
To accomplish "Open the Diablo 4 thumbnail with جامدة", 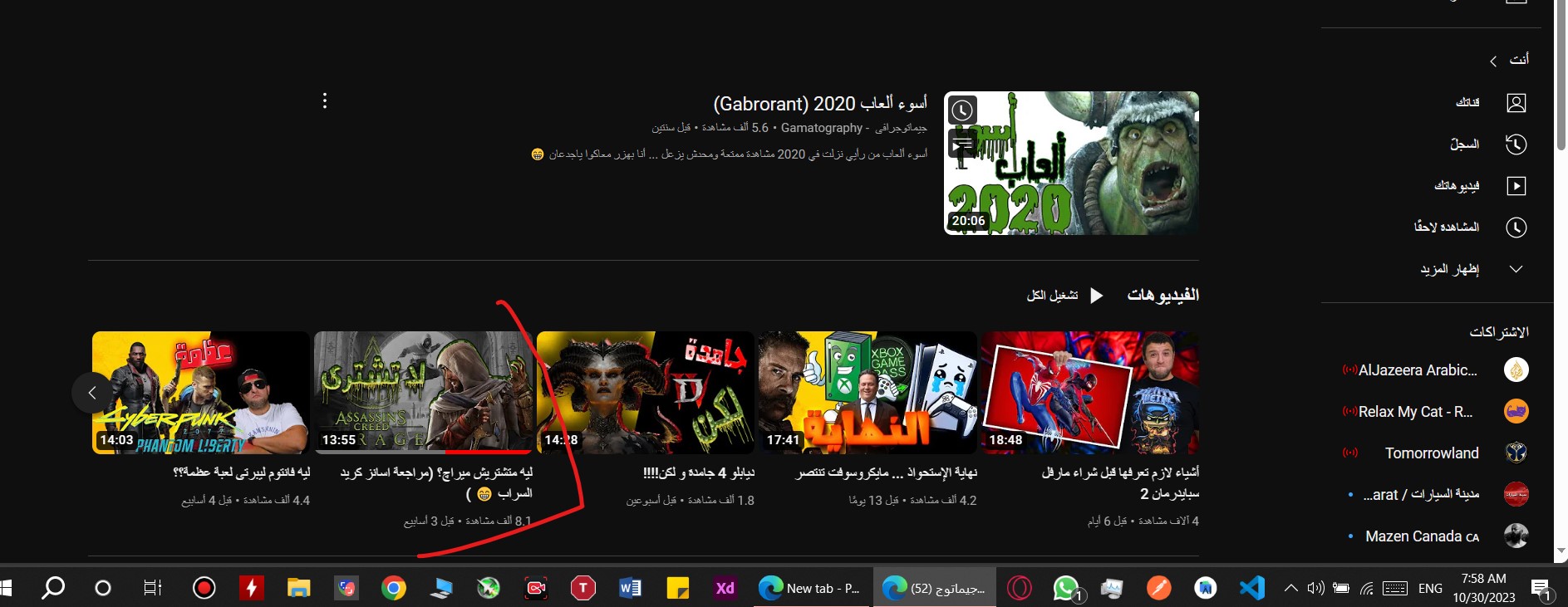I will (646, 393).
